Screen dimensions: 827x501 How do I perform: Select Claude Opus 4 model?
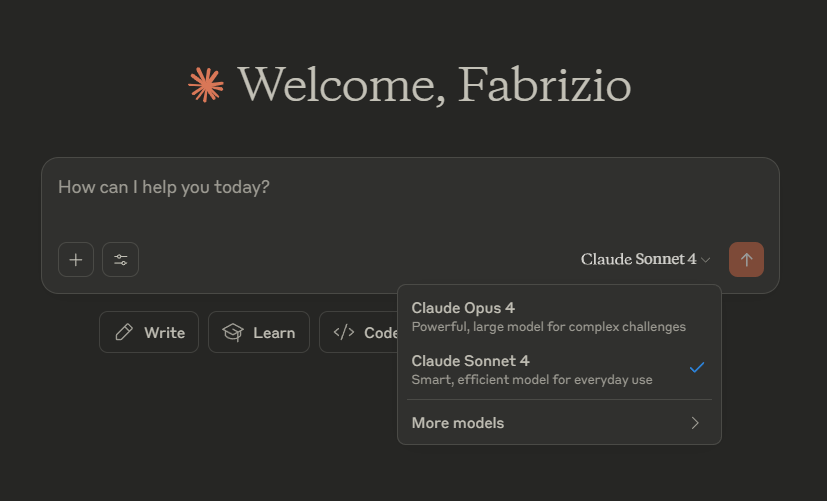[559, 317]
